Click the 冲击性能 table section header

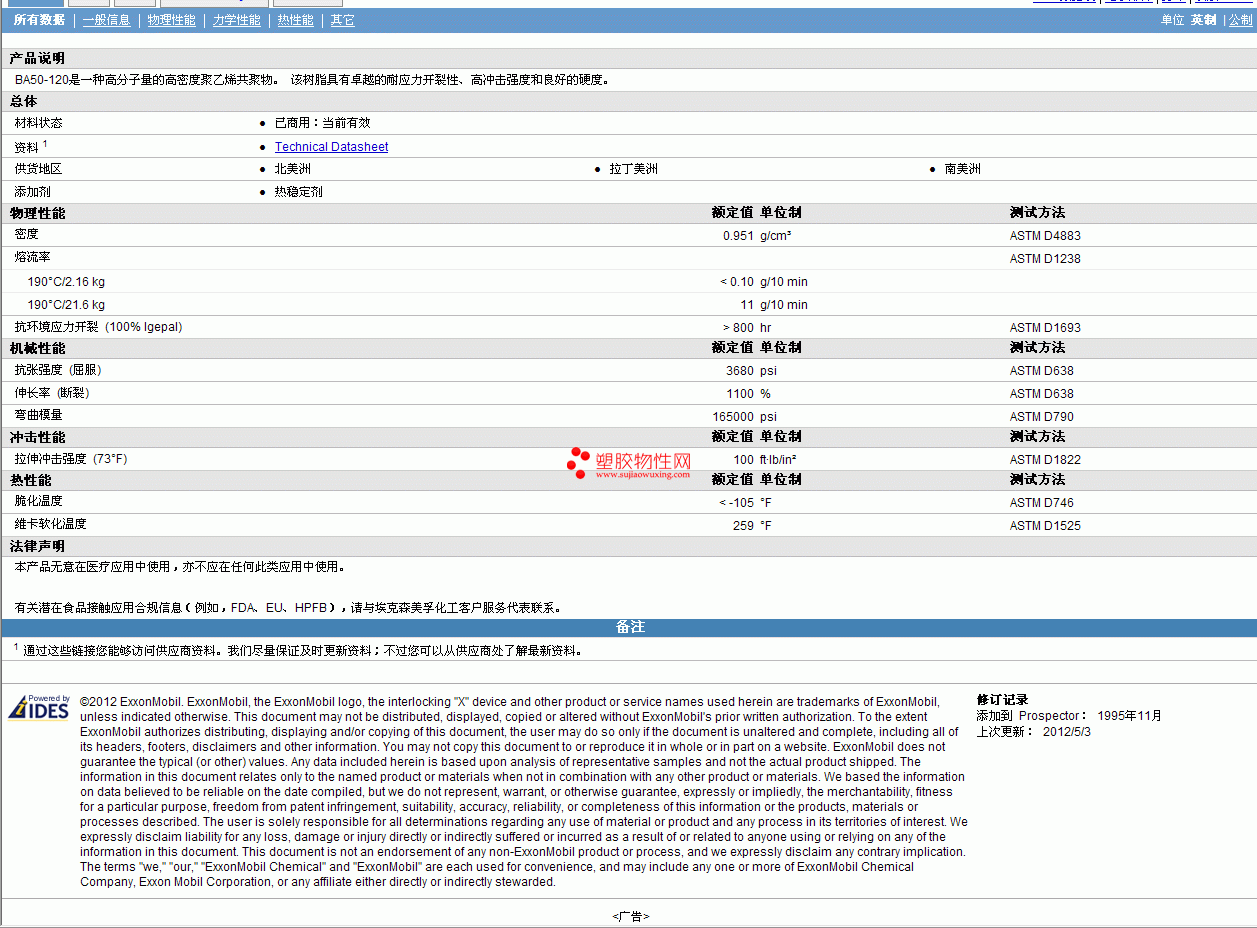(37, 438)
